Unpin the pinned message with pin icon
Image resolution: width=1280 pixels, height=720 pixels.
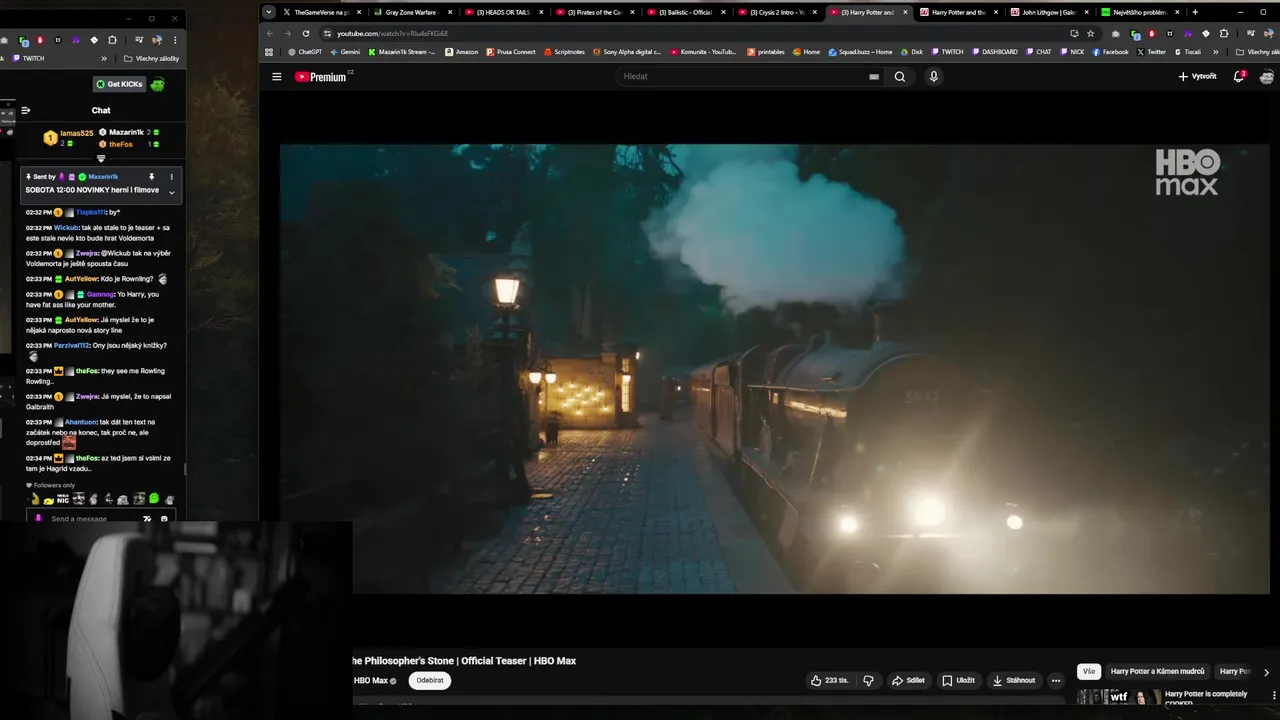click(151, 177)
